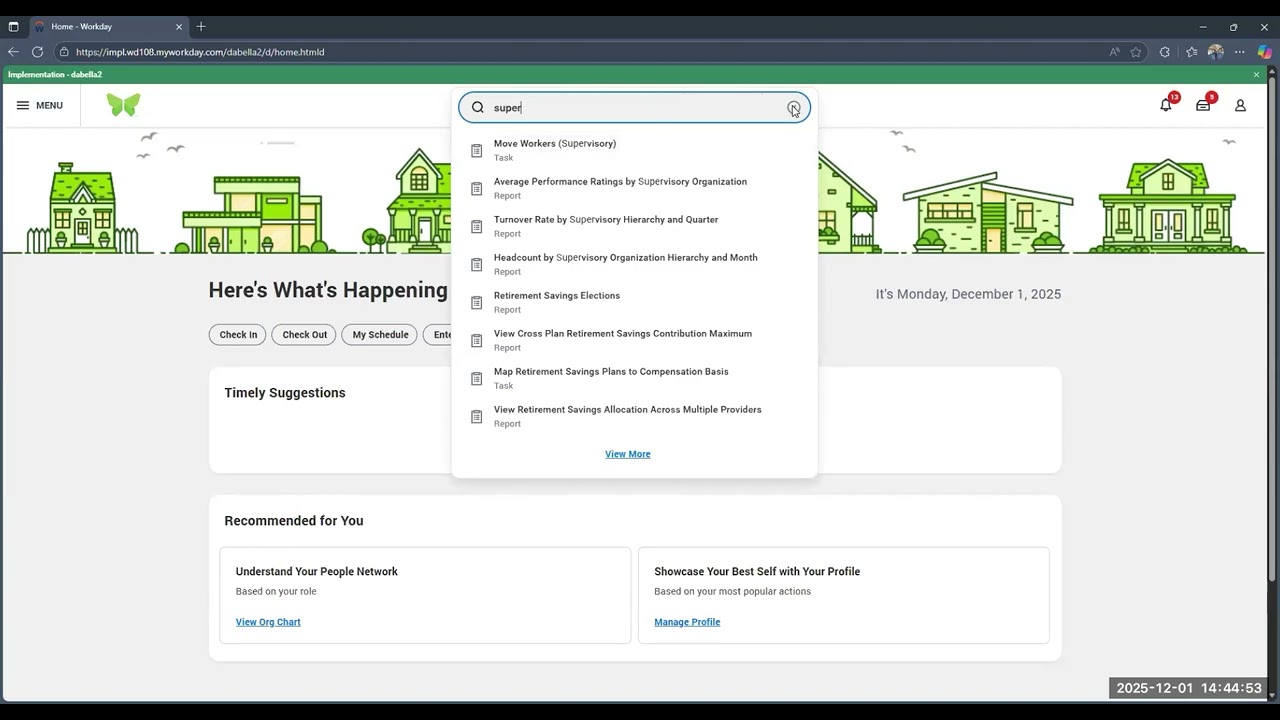Click the Timely Suggestions heading
Screen dimensions: 1280x720
[x=285, y=393]
